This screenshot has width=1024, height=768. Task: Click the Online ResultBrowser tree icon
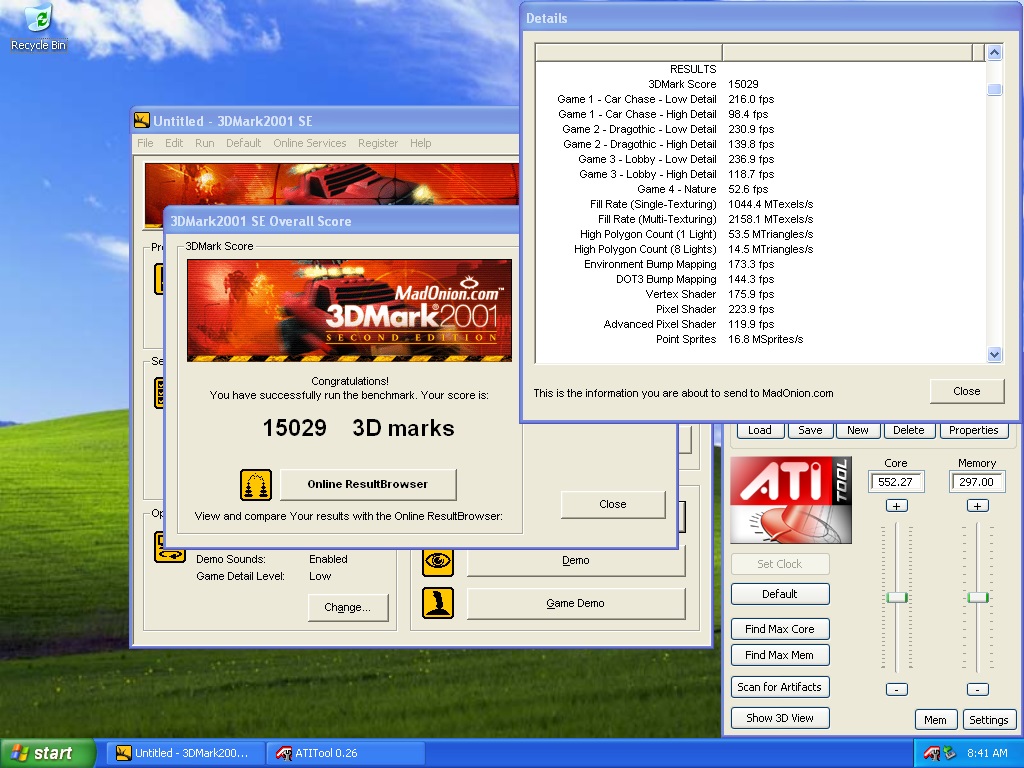[256, 485]
